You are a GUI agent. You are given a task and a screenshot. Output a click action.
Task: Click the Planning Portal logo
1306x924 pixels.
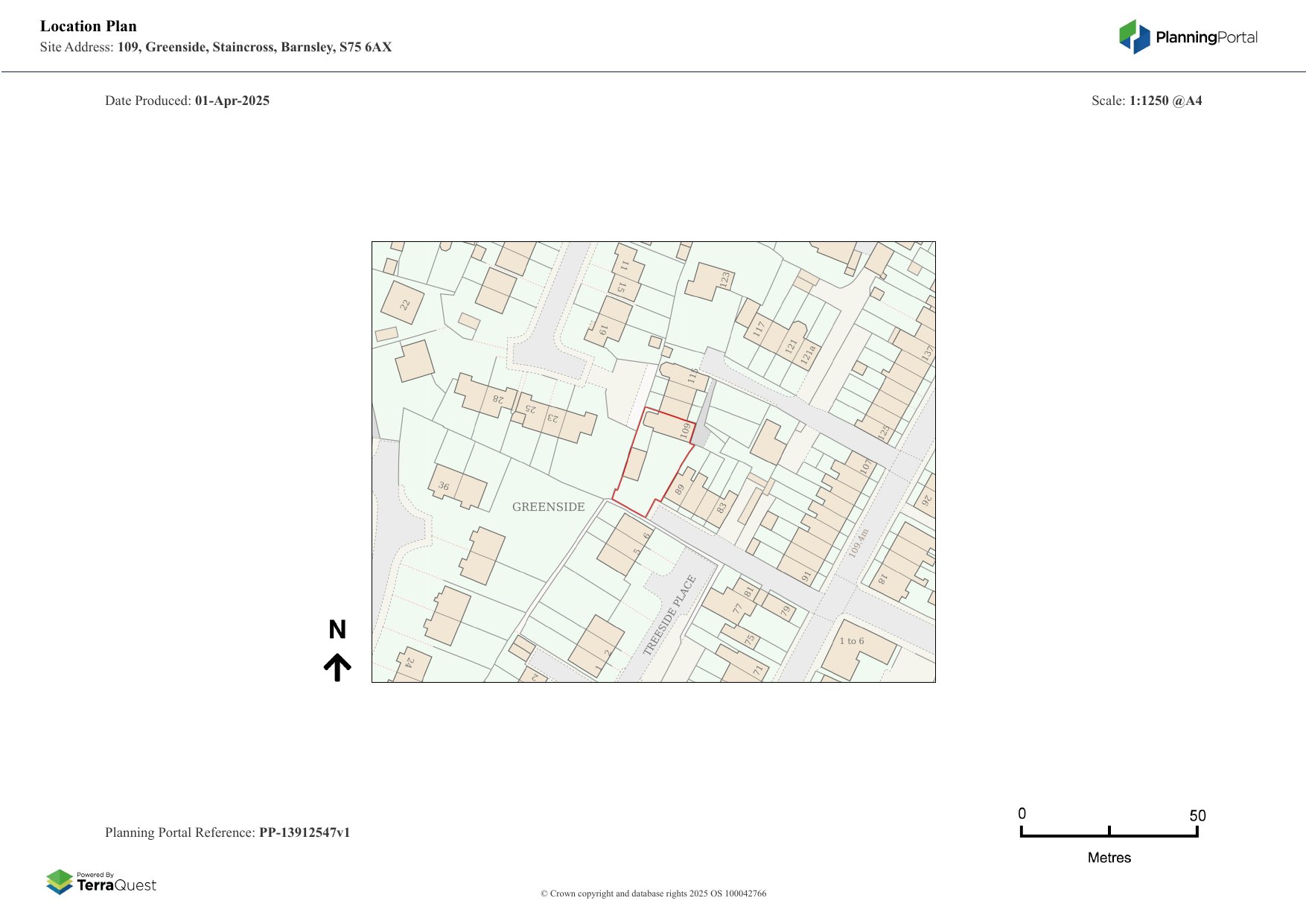1188,37
